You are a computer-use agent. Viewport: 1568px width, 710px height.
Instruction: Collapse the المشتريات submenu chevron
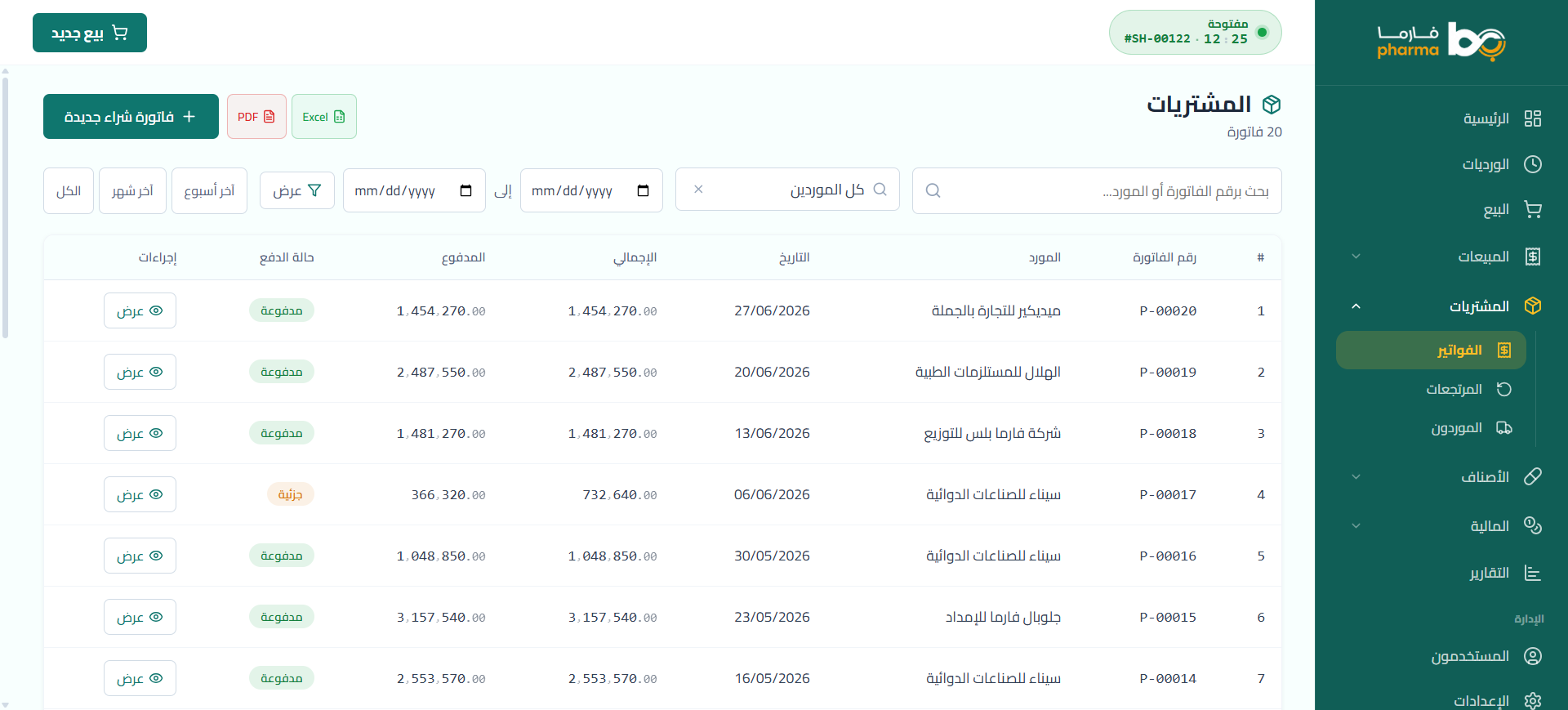pos(1356,306)
